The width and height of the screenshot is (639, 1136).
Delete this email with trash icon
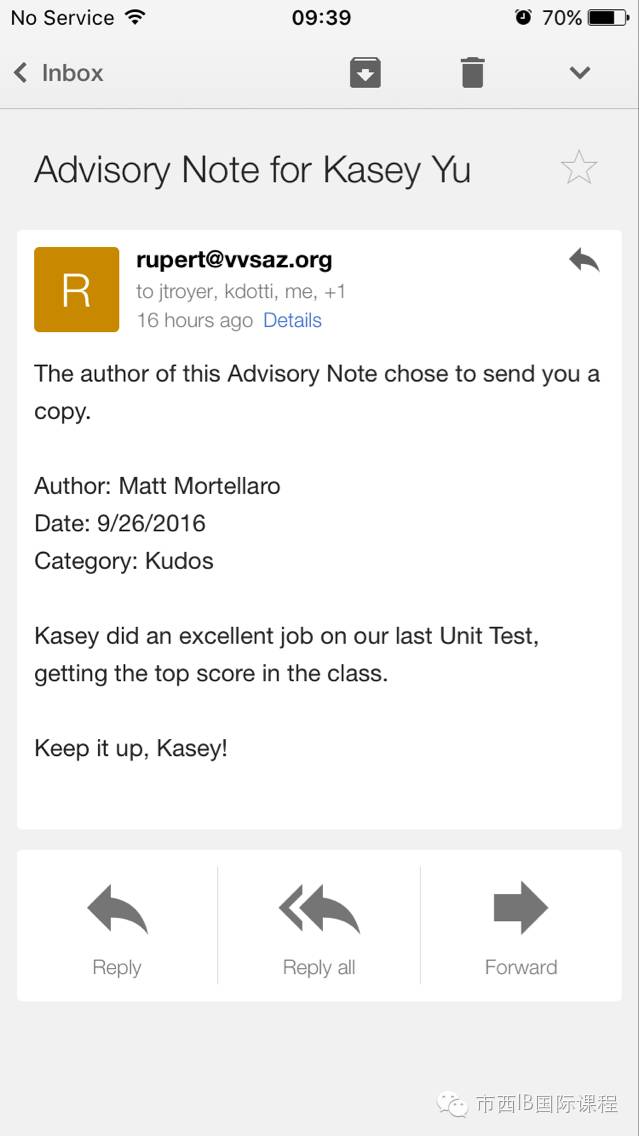[x=472, y=72]
